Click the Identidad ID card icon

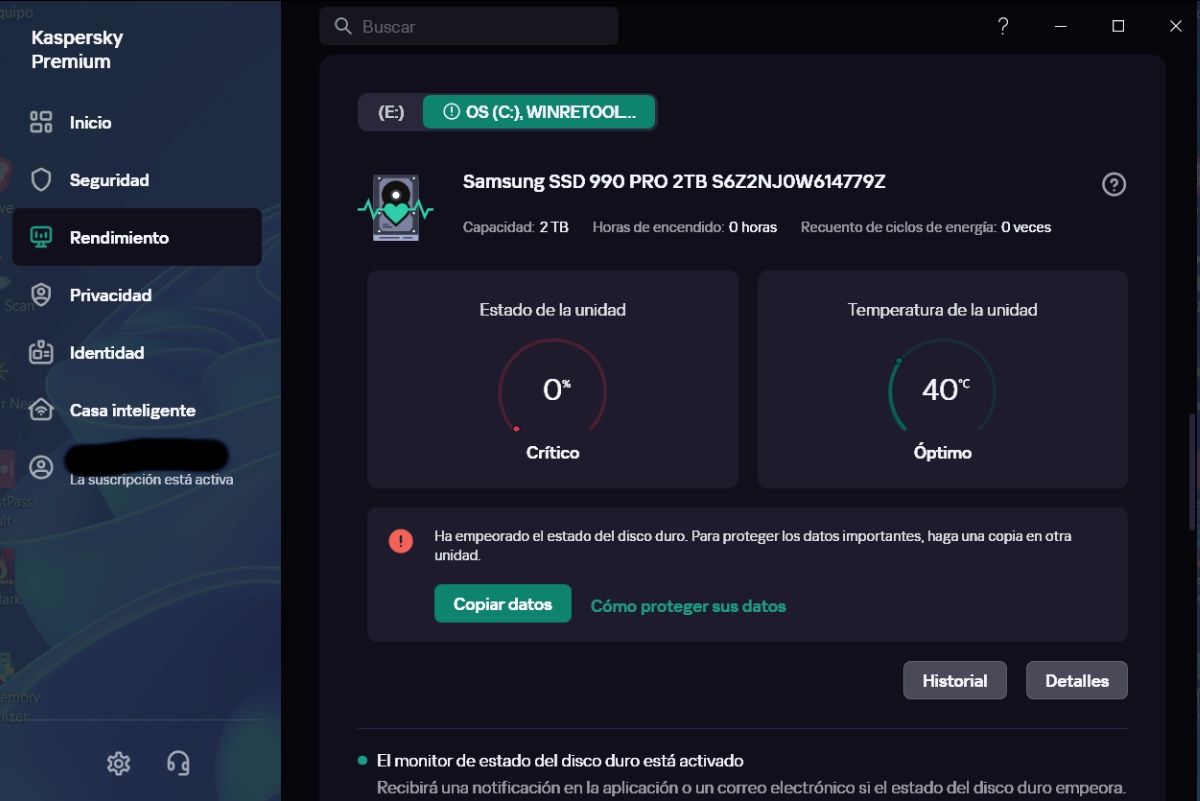[41, 353]
